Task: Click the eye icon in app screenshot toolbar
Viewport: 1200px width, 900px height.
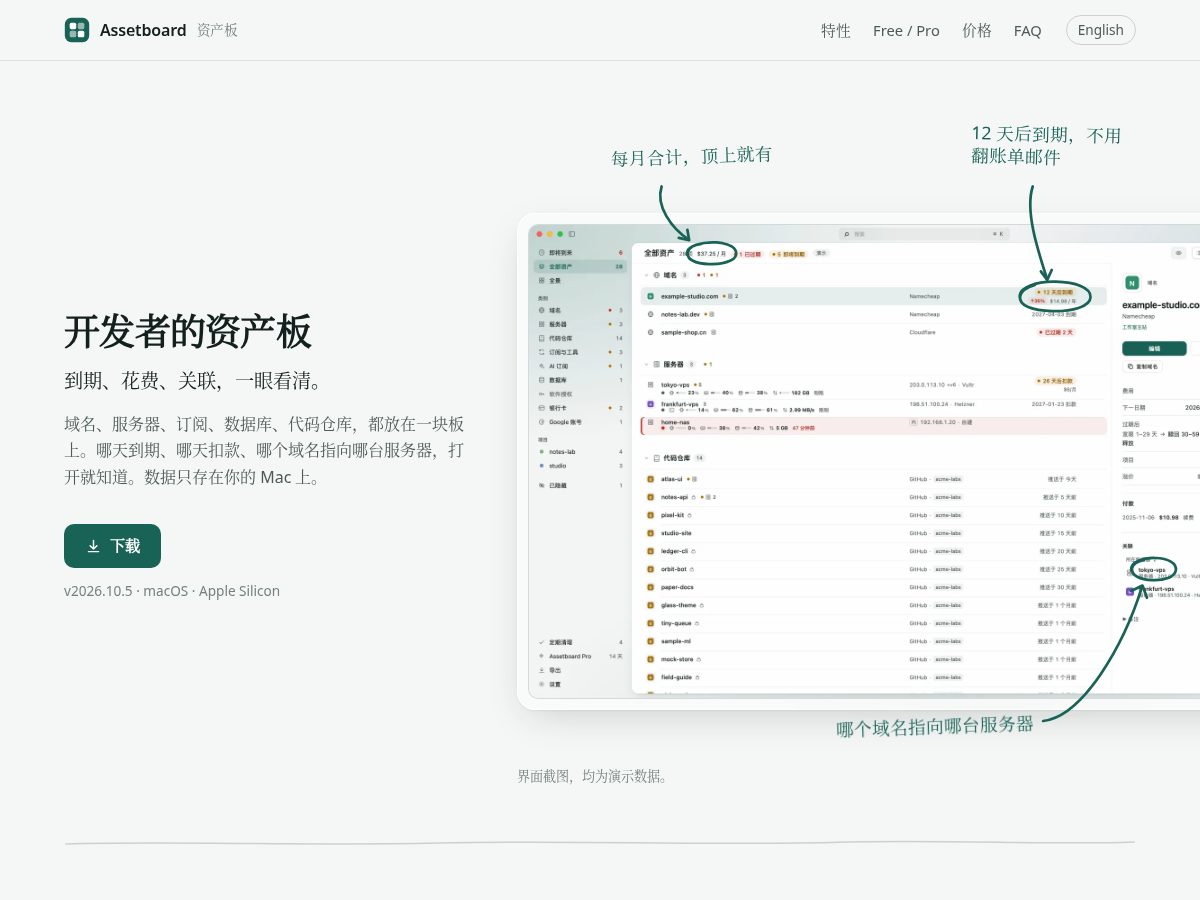Action: coord(1179,253)
